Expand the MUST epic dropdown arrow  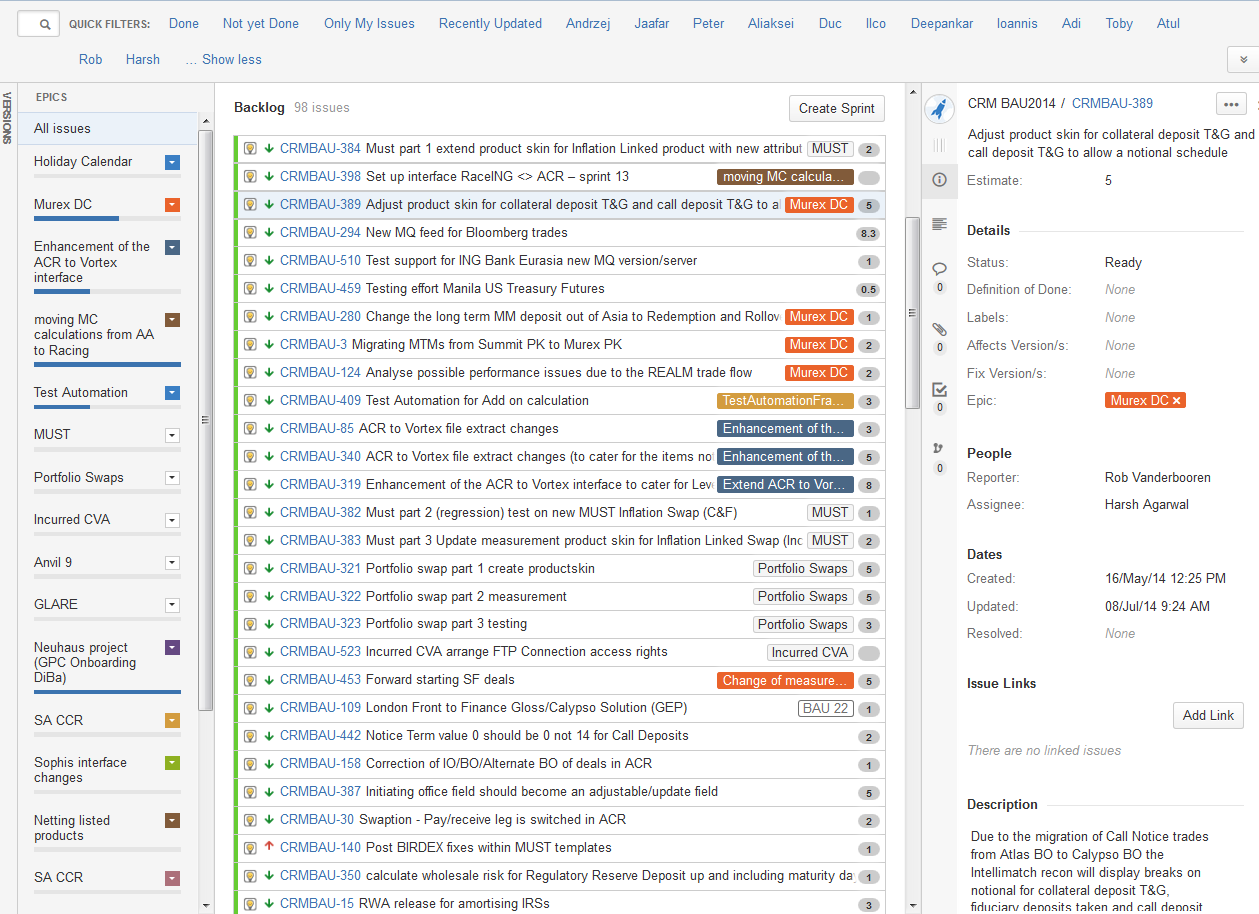click(172, 435)
